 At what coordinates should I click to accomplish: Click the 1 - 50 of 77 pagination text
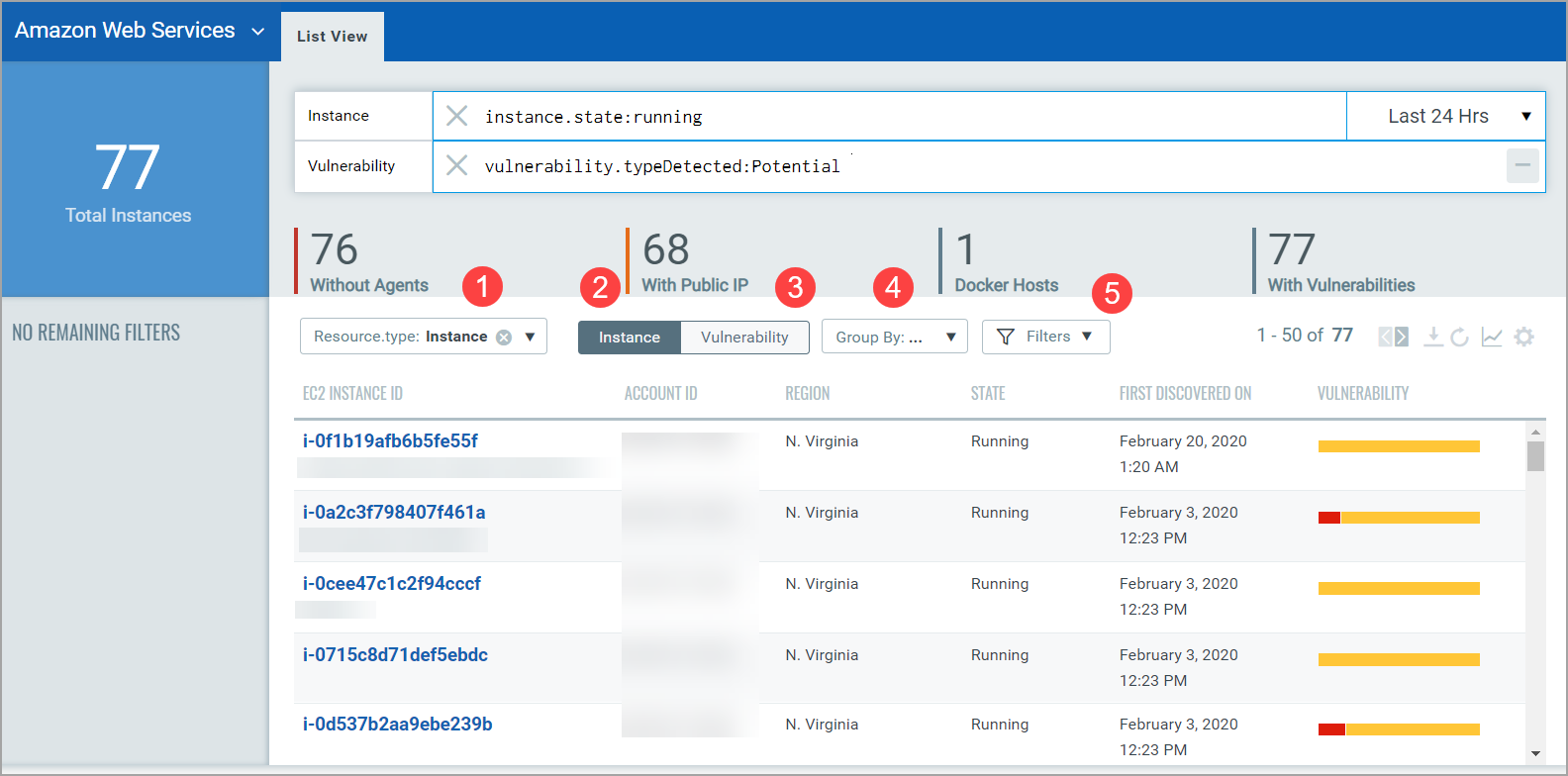(1305, 336)
